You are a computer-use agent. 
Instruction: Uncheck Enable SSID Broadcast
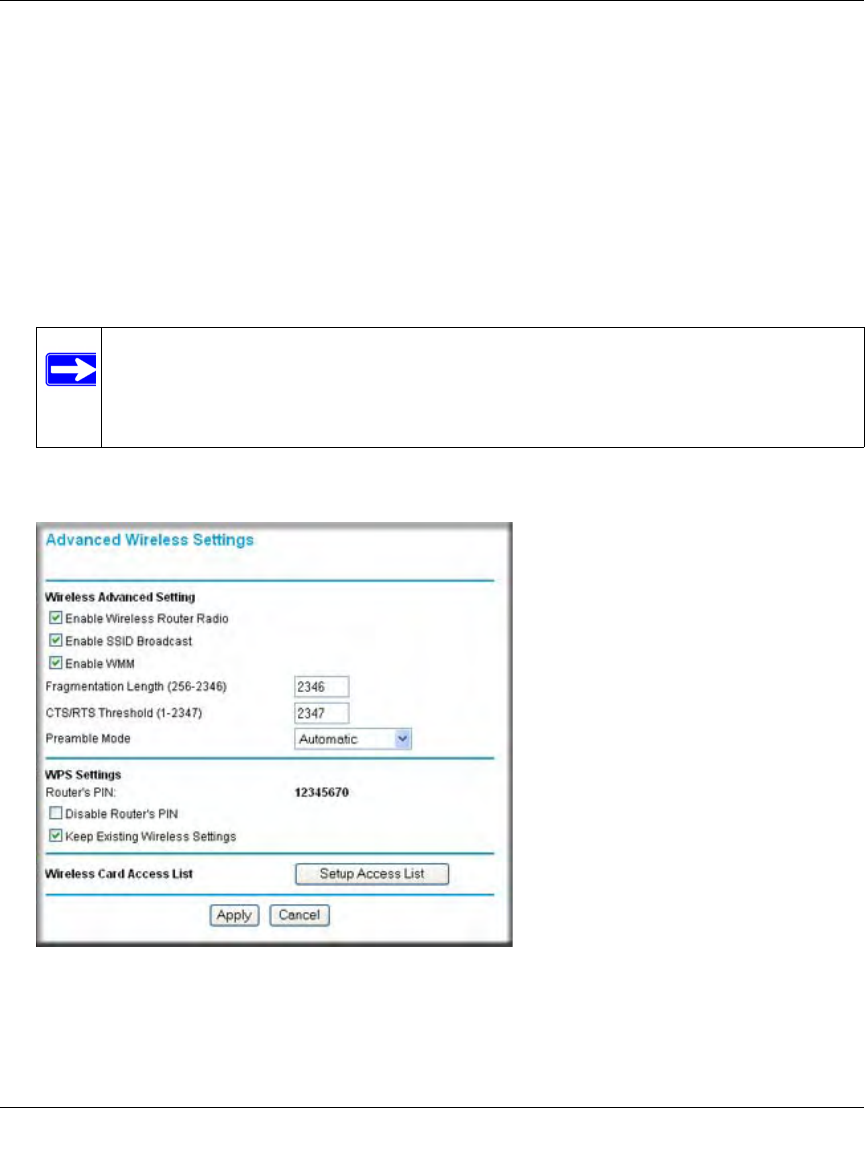point(55,640)
